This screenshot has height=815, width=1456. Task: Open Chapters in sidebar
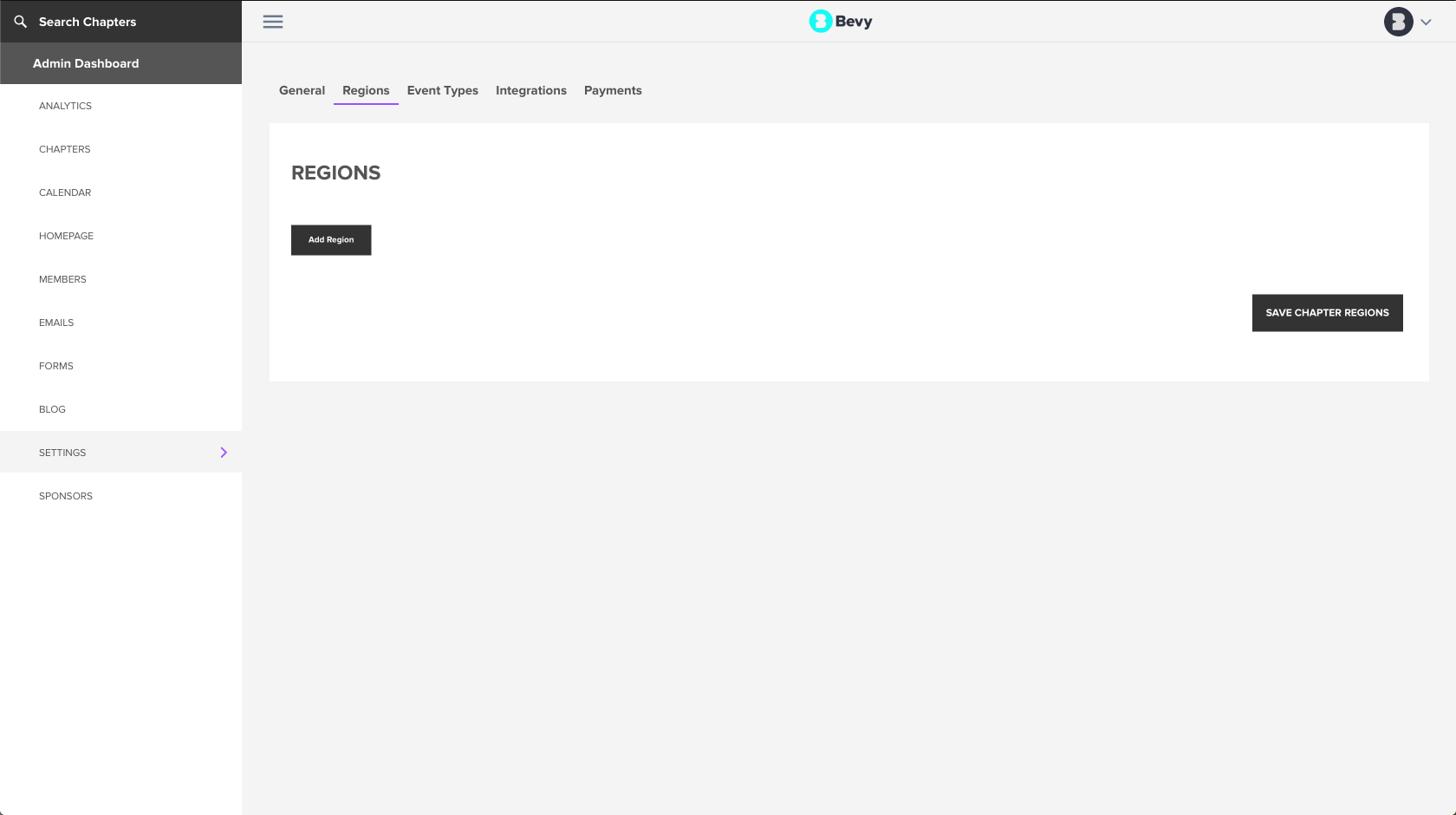coord(121,149)
